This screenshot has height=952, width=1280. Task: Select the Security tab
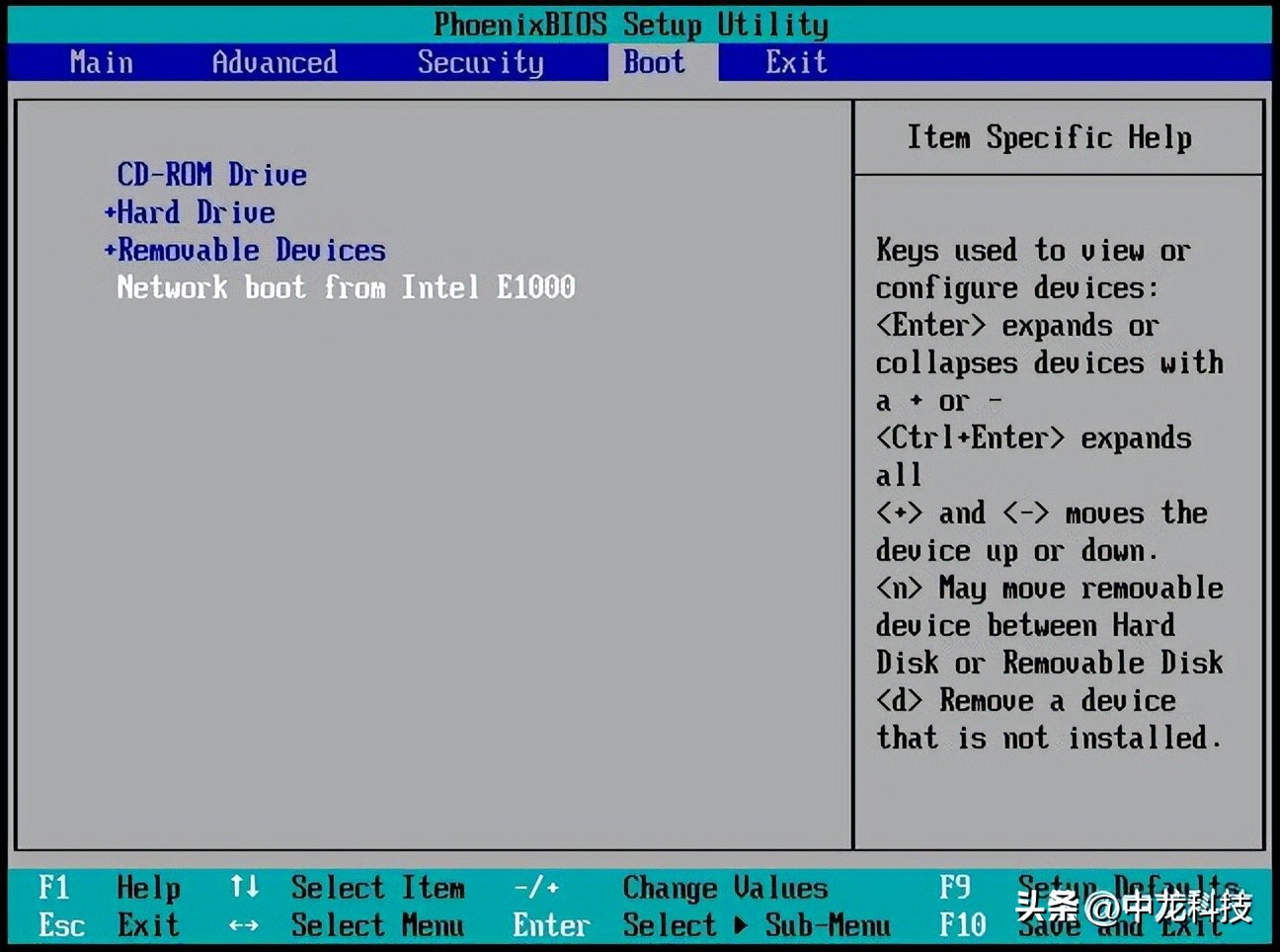click(480, 62)
